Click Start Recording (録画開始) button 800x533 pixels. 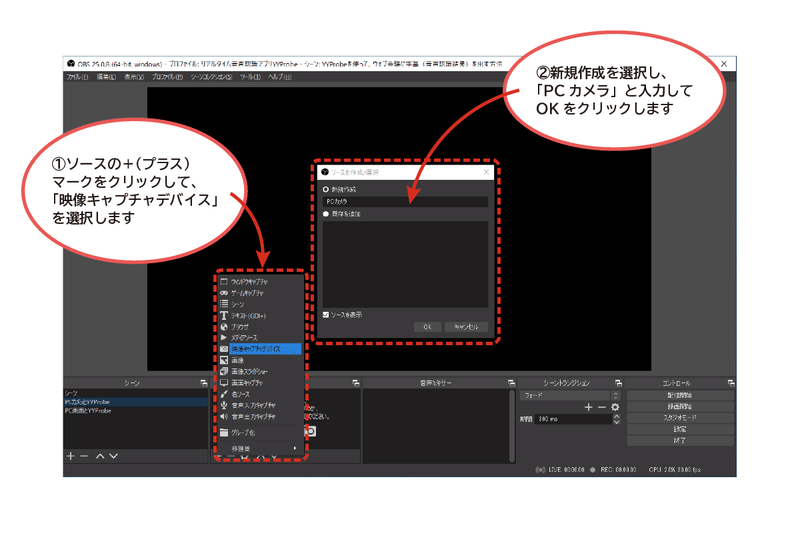pos(680,407)
